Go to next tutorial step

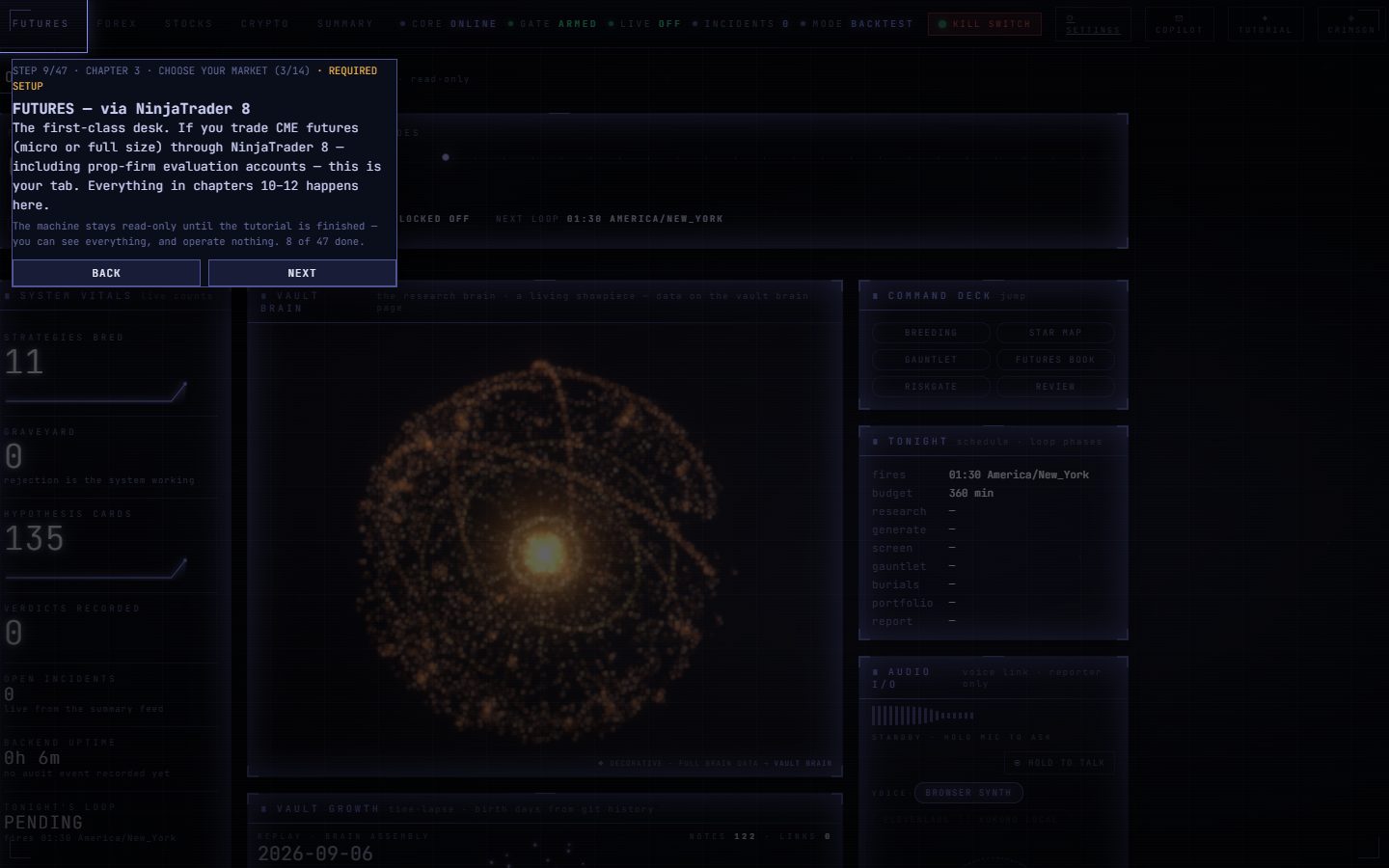click(x=302, y=273)
